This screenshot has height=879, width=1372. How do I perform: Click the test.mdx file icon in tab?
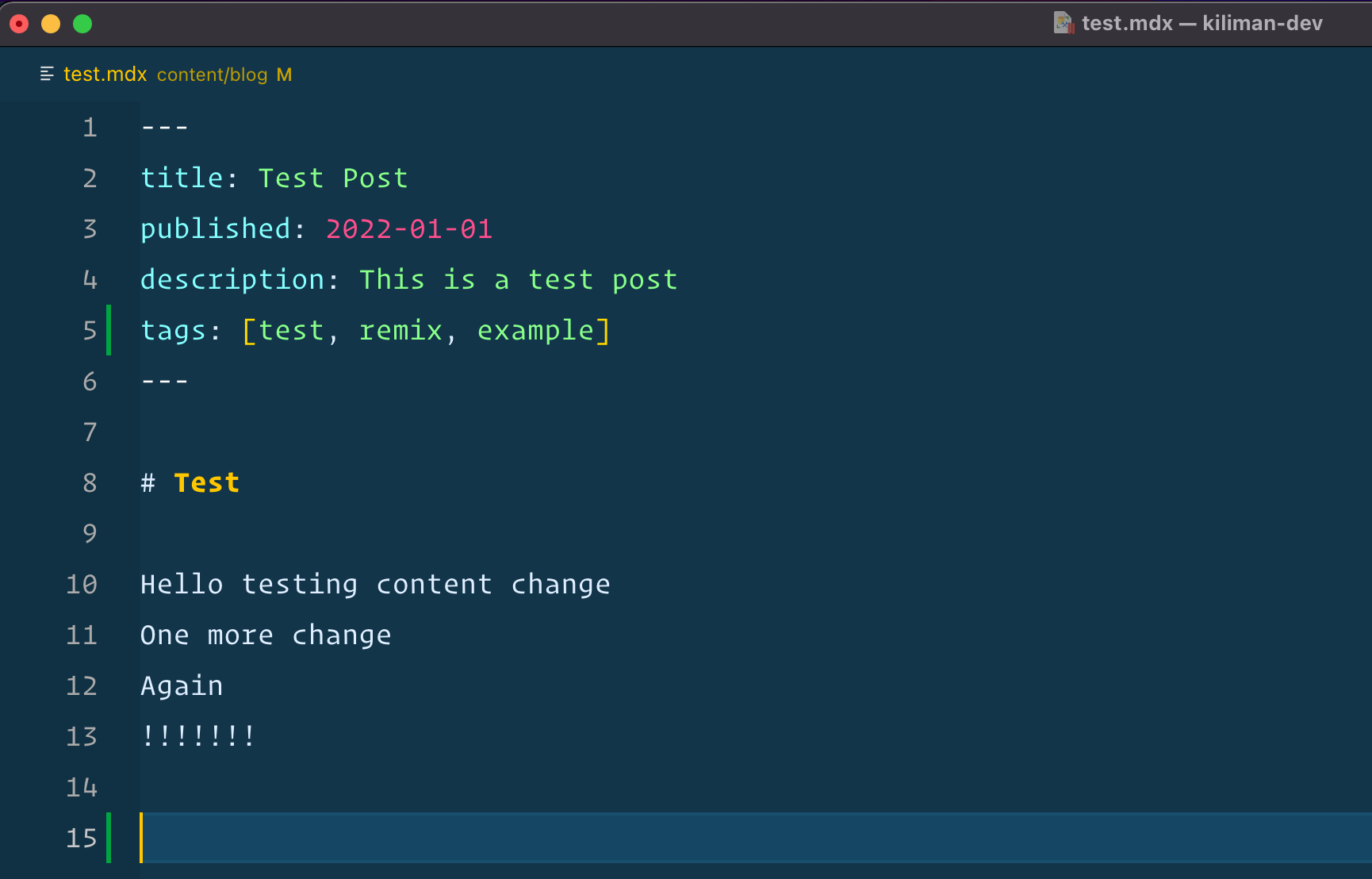(47, 74)
